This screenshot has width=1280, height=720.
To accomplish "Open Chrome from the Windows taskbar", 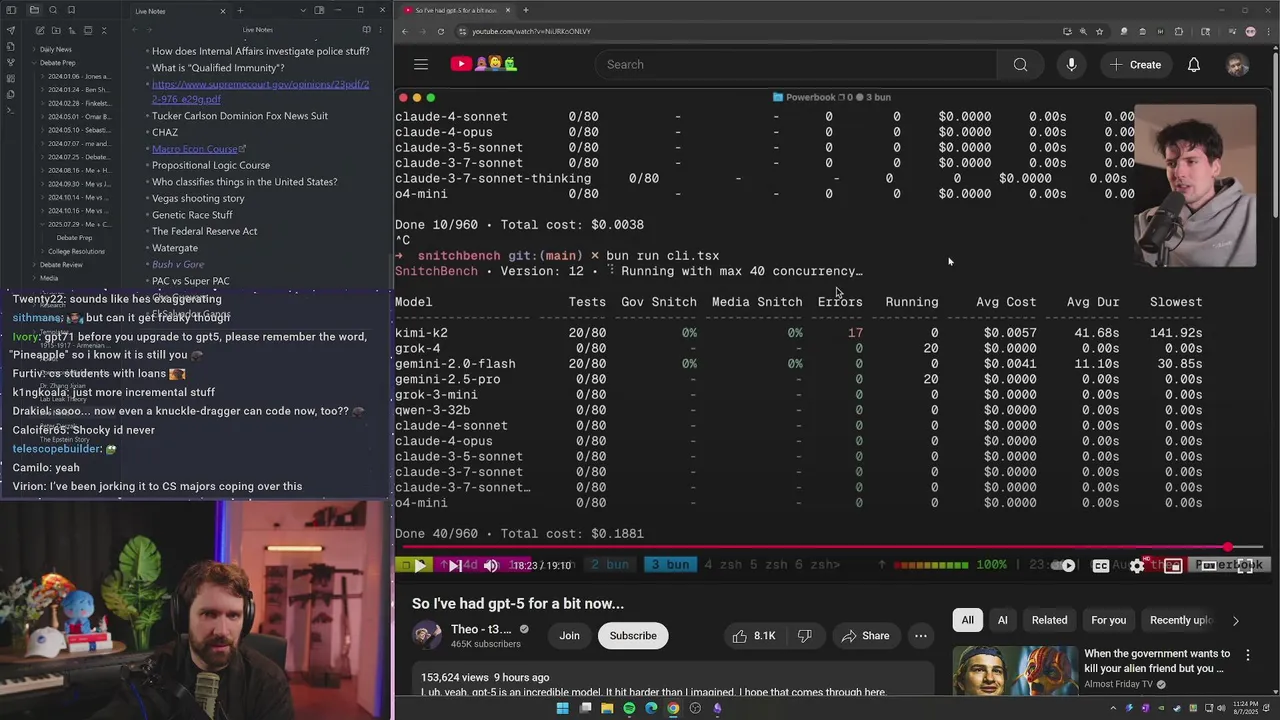I will coord(673,708).
